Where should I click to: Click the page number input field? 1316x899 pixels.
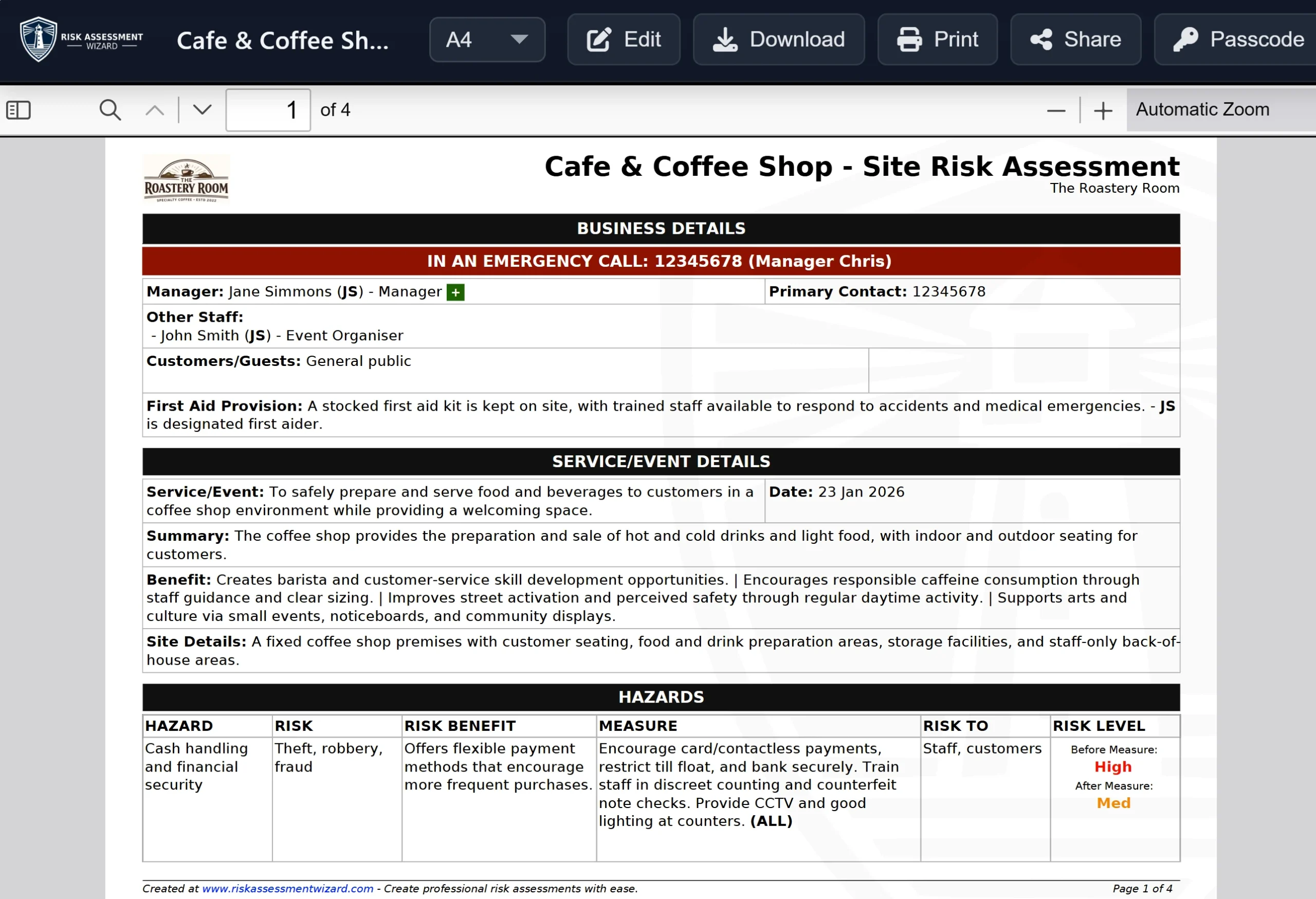[268, 110]
